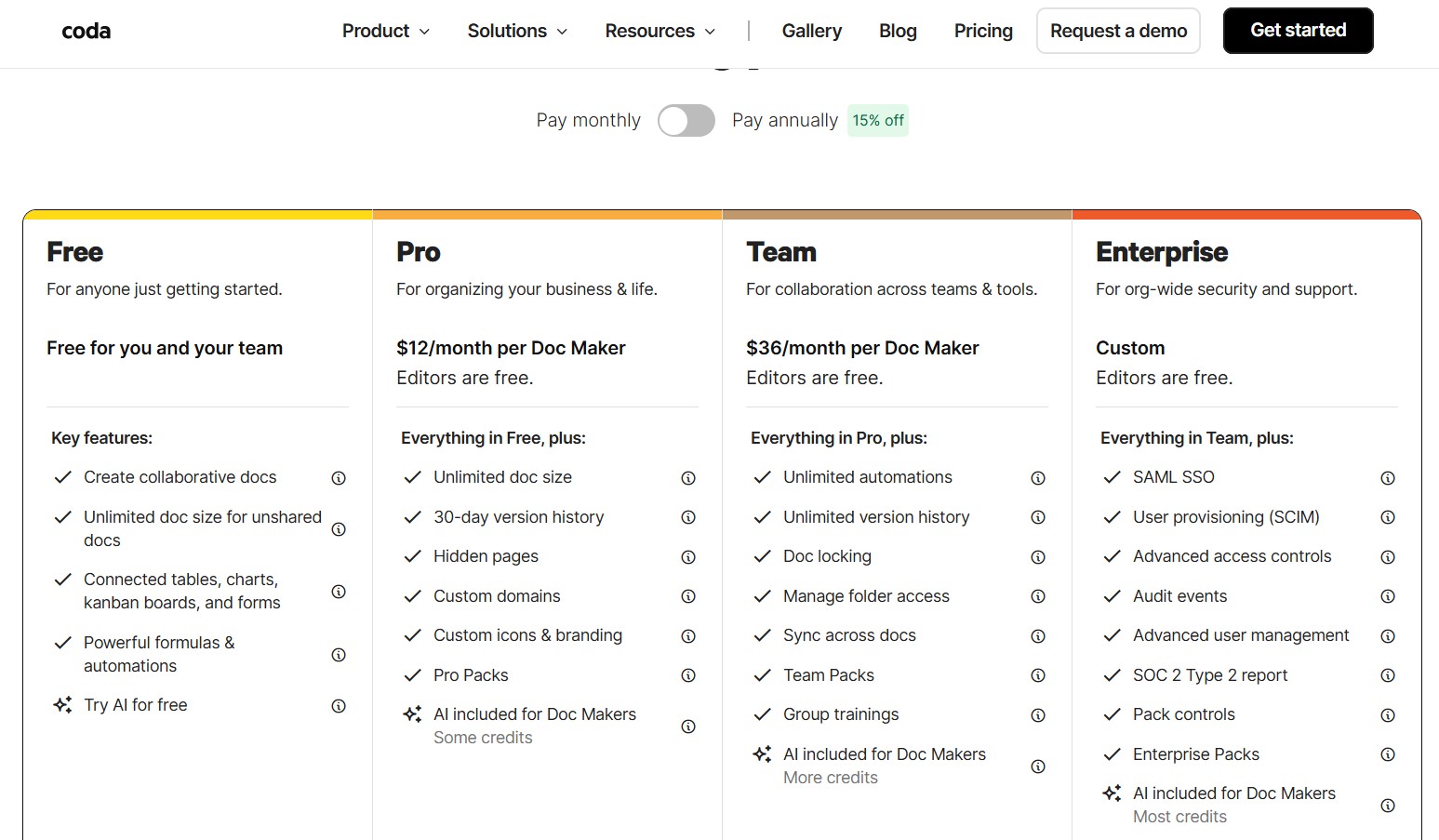Expand the Product dropdown menu

tap(385, 32)
